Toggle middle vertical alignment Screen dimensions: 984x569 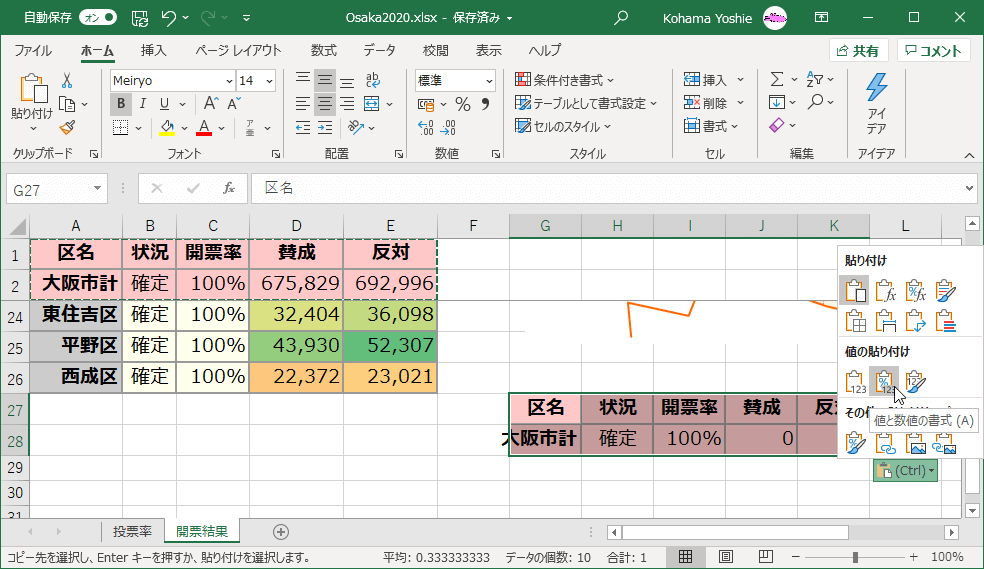[325, 80]
